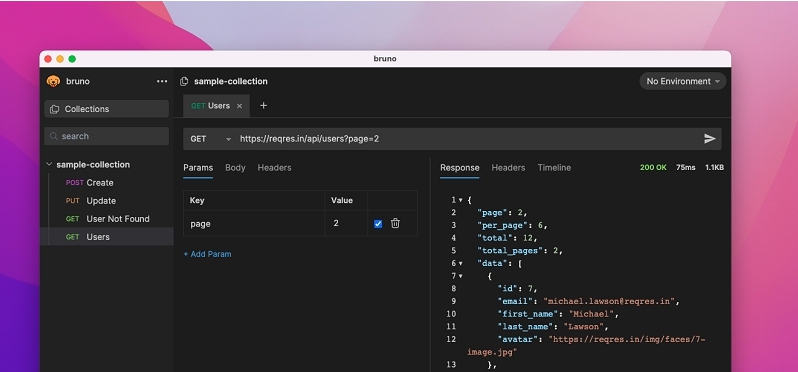The image size is (798, 372).
Task: Click the collection icon beside sample-collection header
Action: pyautogui.click(x=184, y=81)
